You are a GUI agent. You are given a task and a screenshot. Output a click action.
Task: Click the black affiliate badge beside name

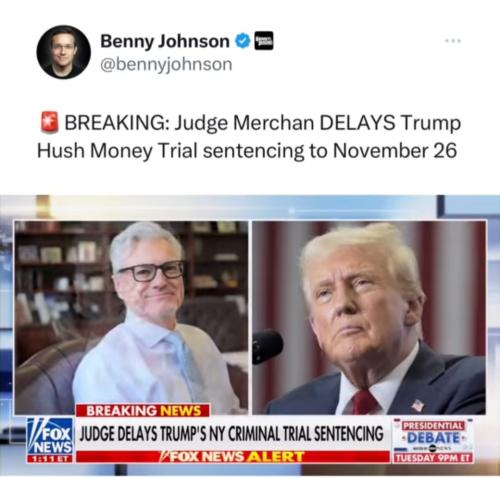coord(264,41)
